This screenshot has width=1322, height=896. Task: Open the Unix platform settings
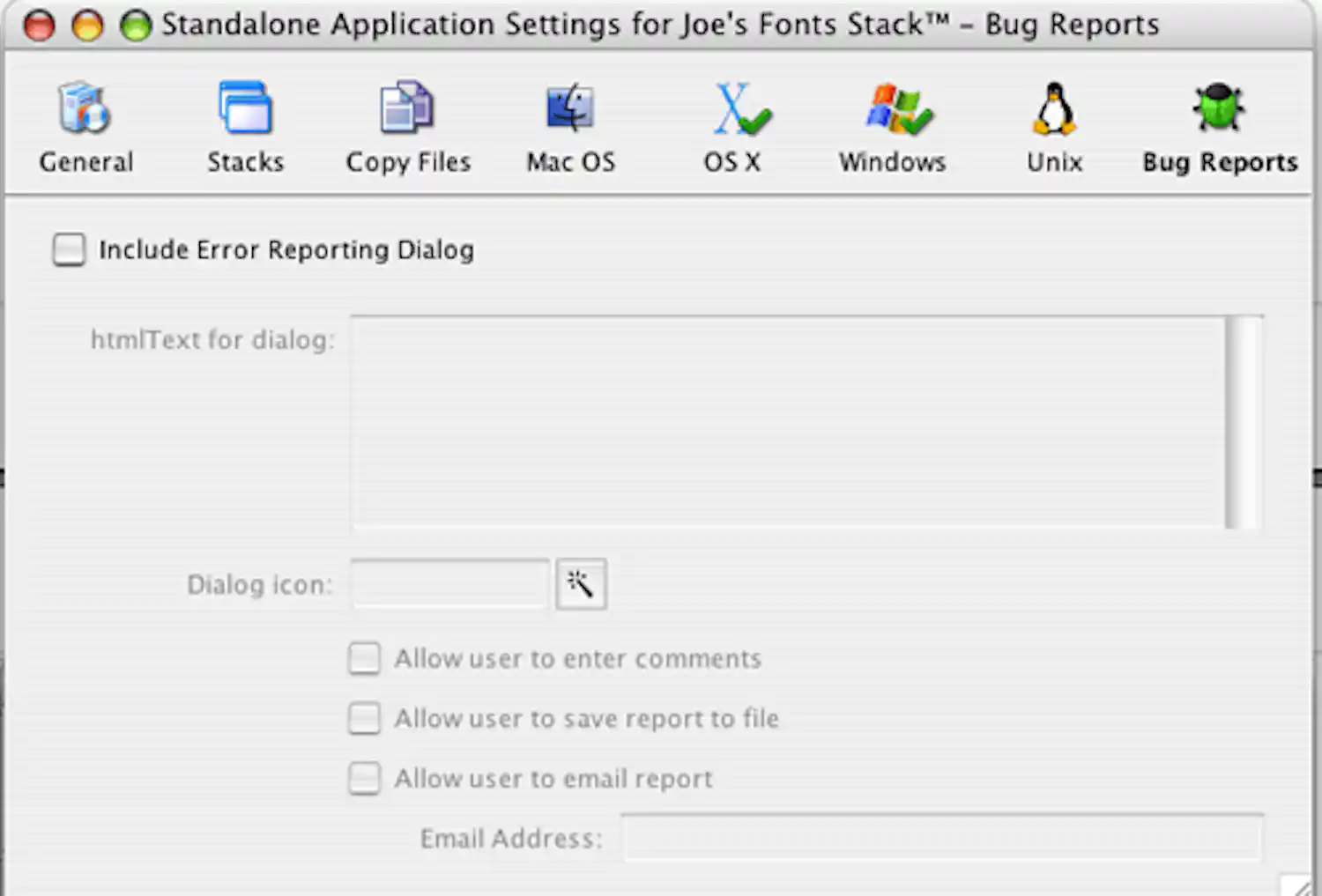pyautogui.click(x=1054, y=123)
